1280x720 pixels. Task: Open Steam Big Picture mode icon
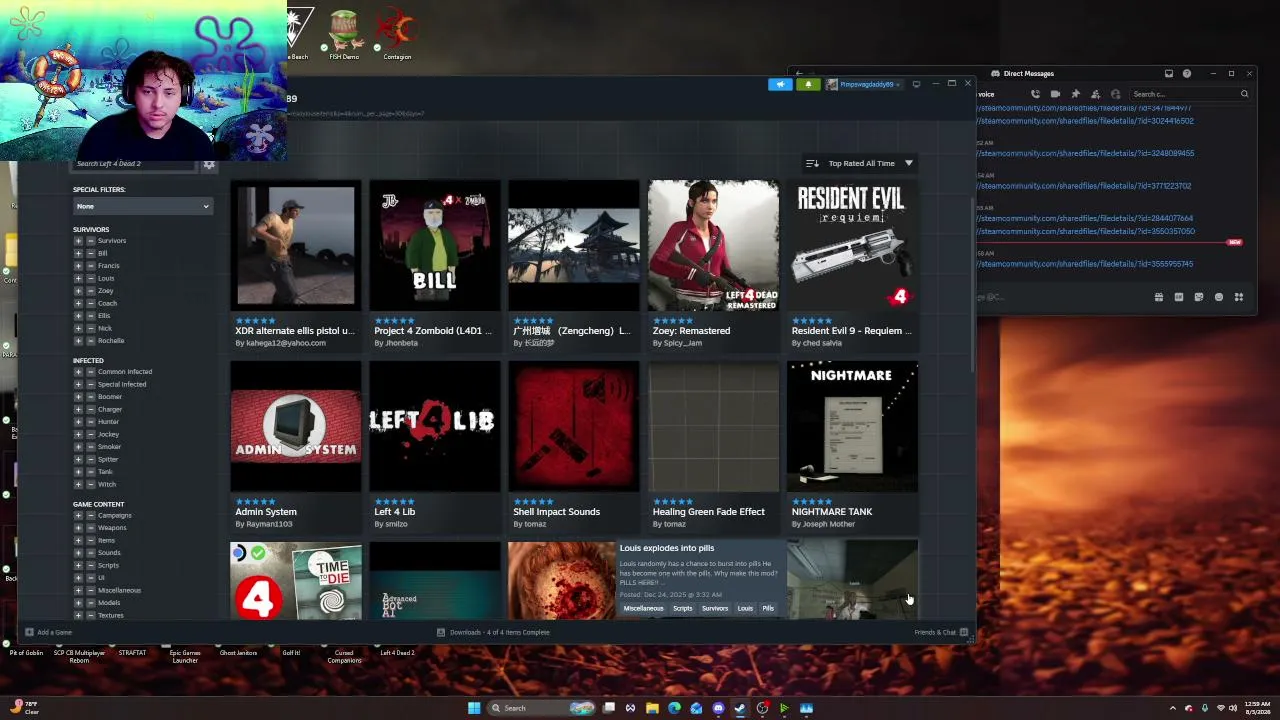click(916, 84)
